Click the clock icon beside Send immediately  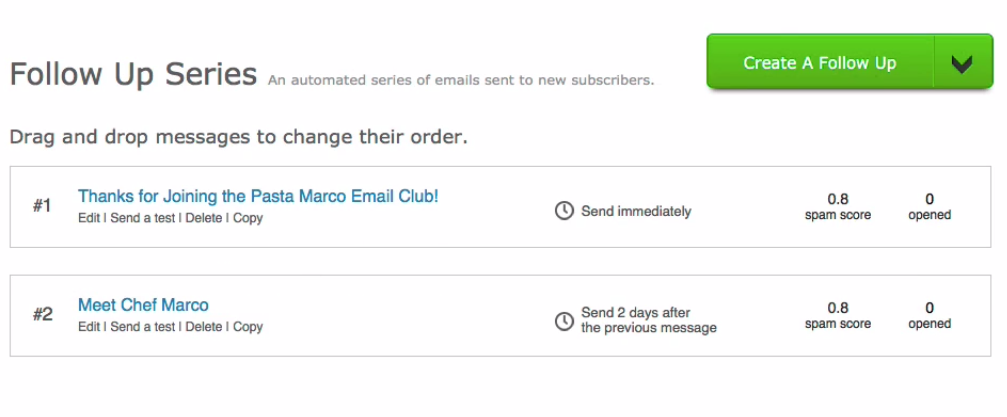[564, 211]
